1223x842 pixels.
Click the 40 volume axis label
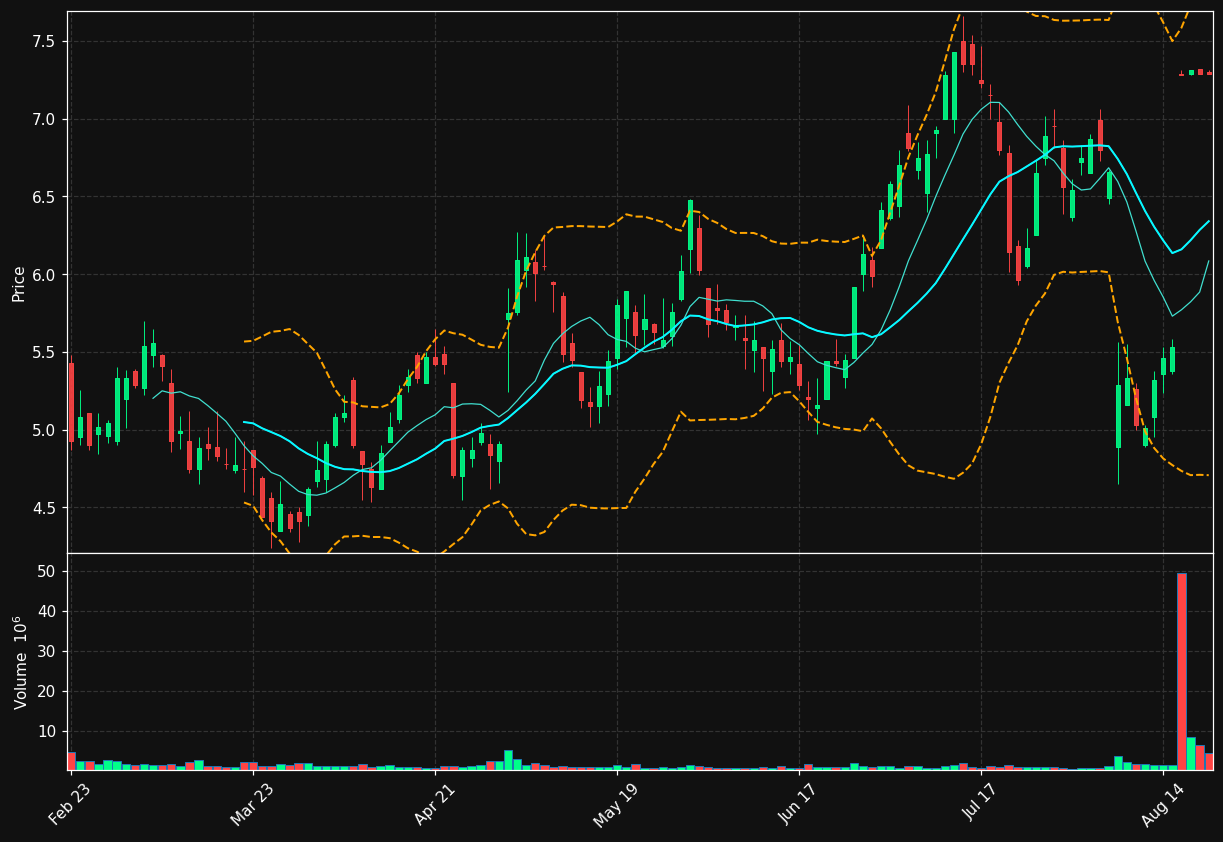click(x=46, y=612)
